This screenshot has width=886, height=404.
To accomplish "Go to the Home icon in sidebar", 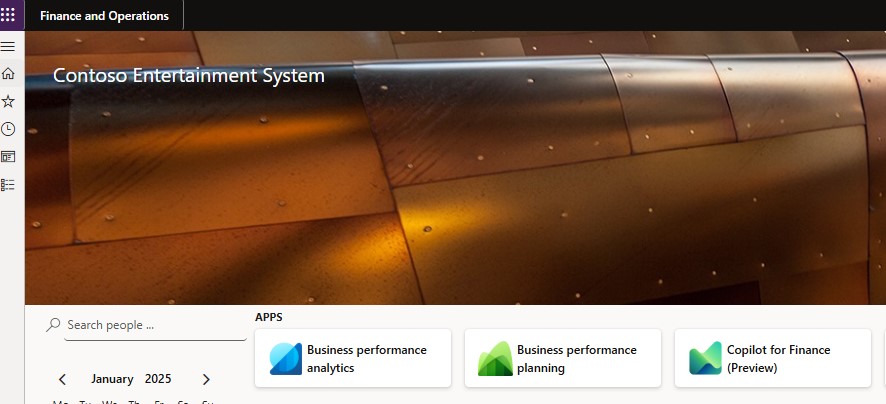I will 8,73.
